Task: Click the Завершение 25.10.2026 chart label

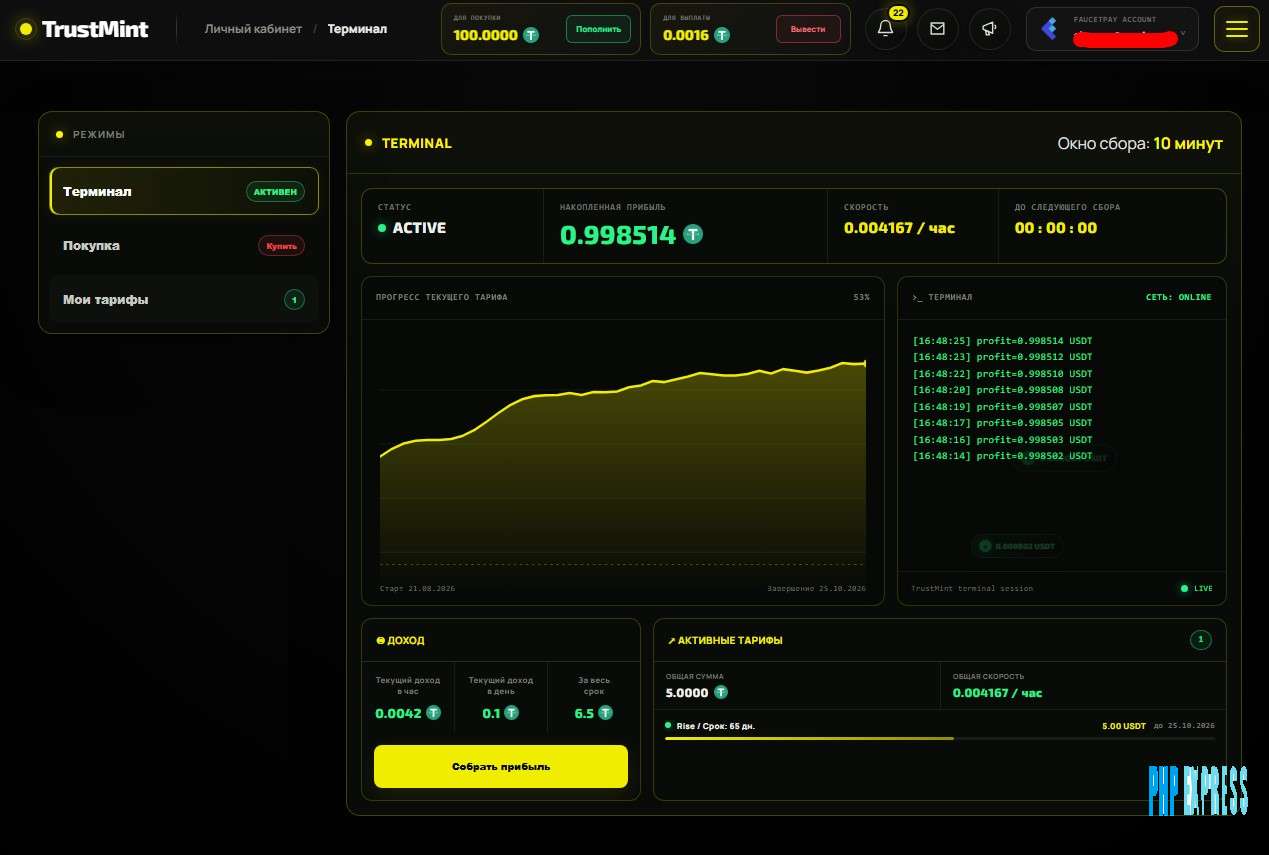Action: [816, 588]
